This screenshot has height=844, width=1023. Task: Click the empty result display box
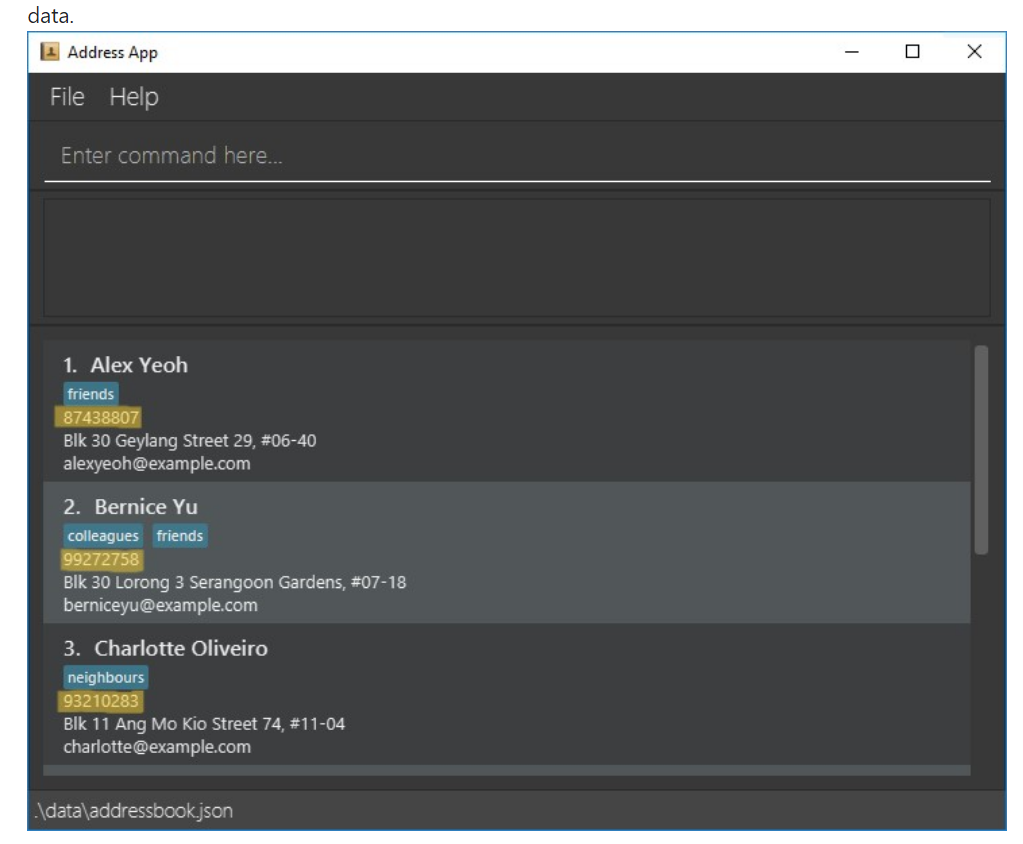click(x=517, y=258)
